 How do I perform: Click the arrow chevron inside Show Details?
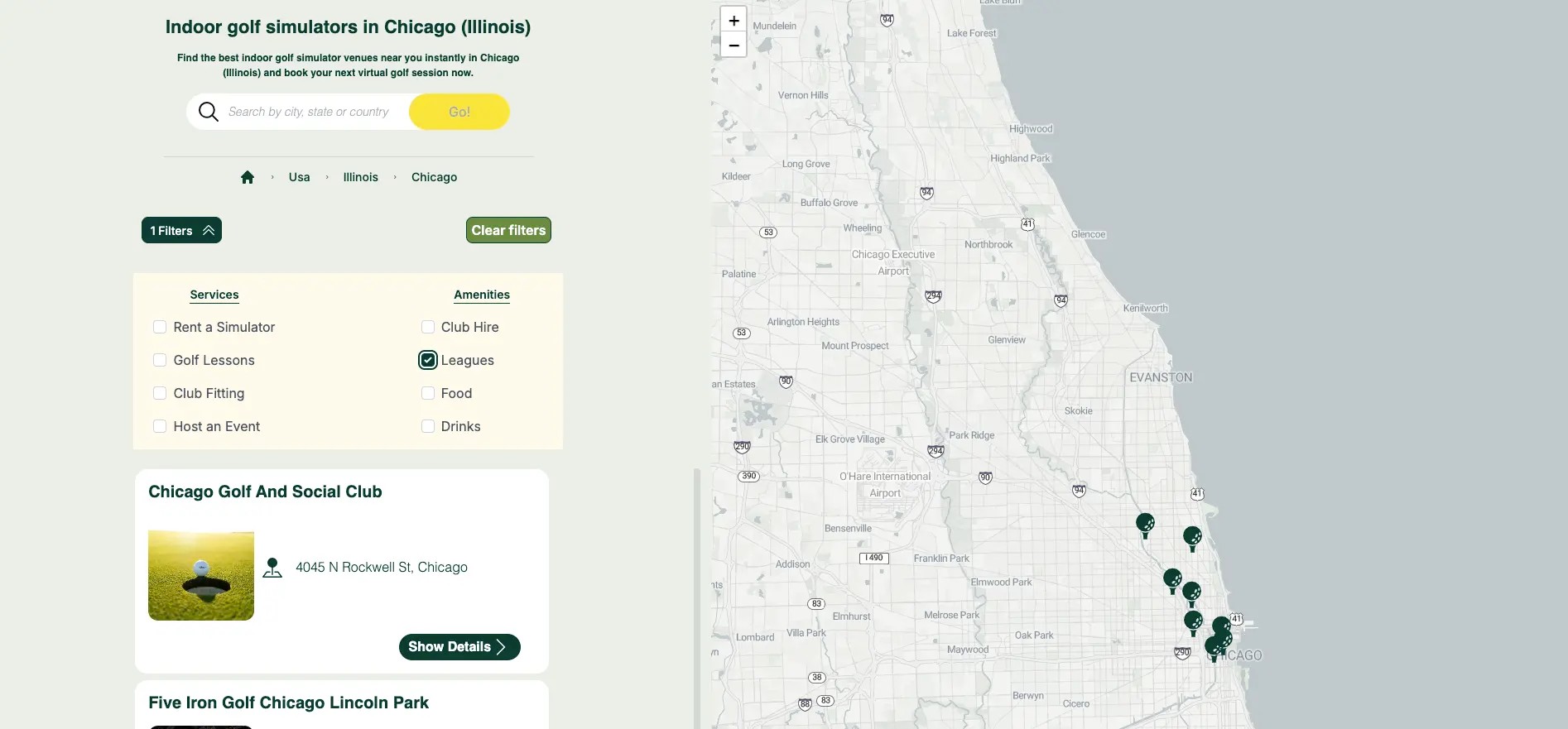[x=501, y=647]
